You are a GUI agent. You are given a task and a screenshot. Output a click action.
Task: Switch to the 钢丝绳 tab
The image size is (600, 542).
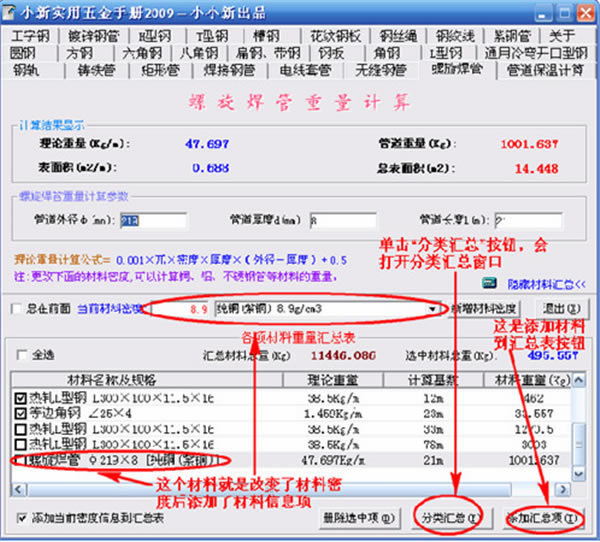coord(398,36)
